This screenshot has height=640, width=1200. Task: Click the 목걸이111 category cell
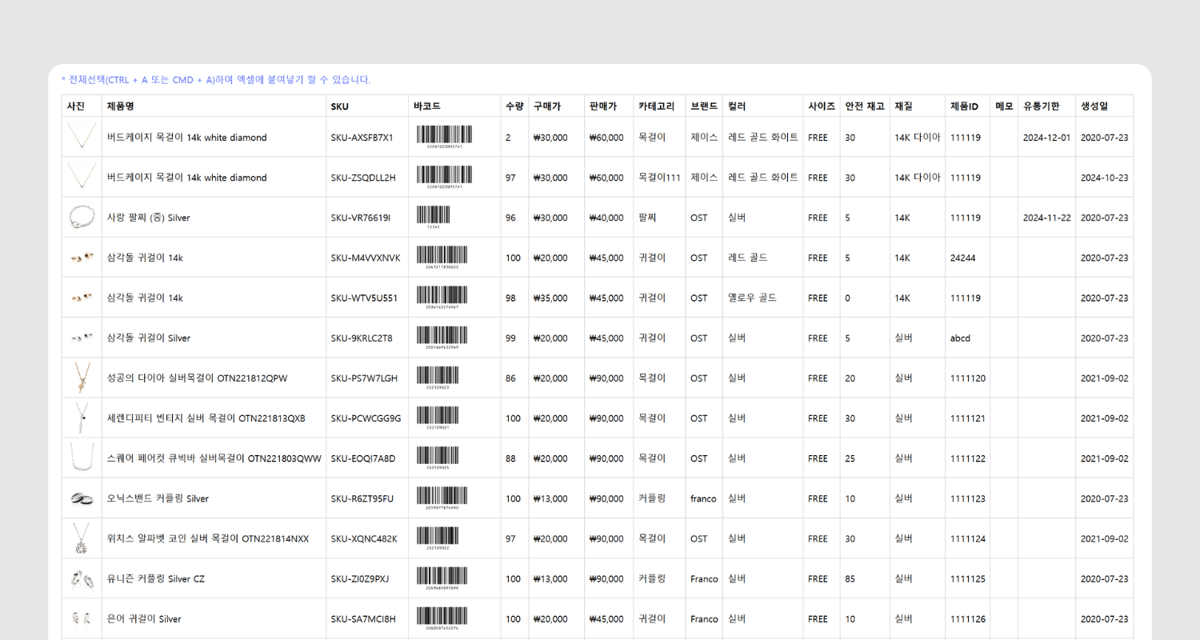(x=659, y=178)
